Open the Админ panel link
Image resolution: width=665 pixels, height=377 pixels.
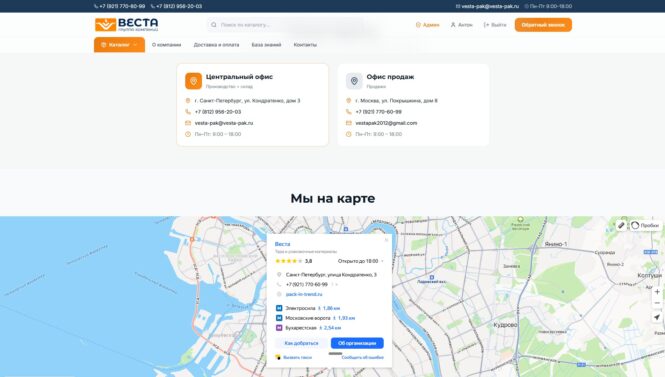point(428,25)
